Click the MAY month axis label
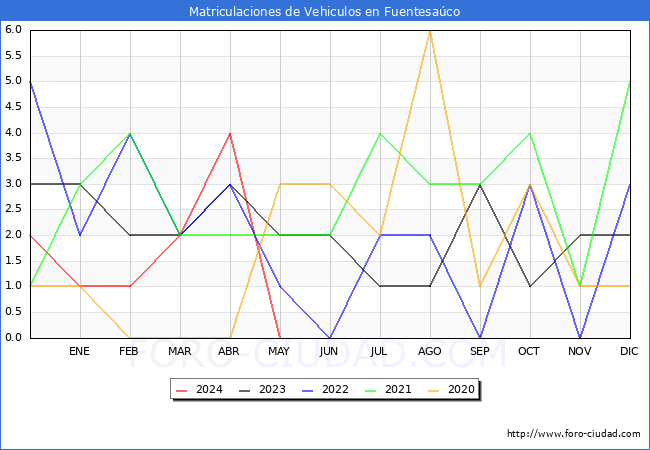 [x=279, y=351]
